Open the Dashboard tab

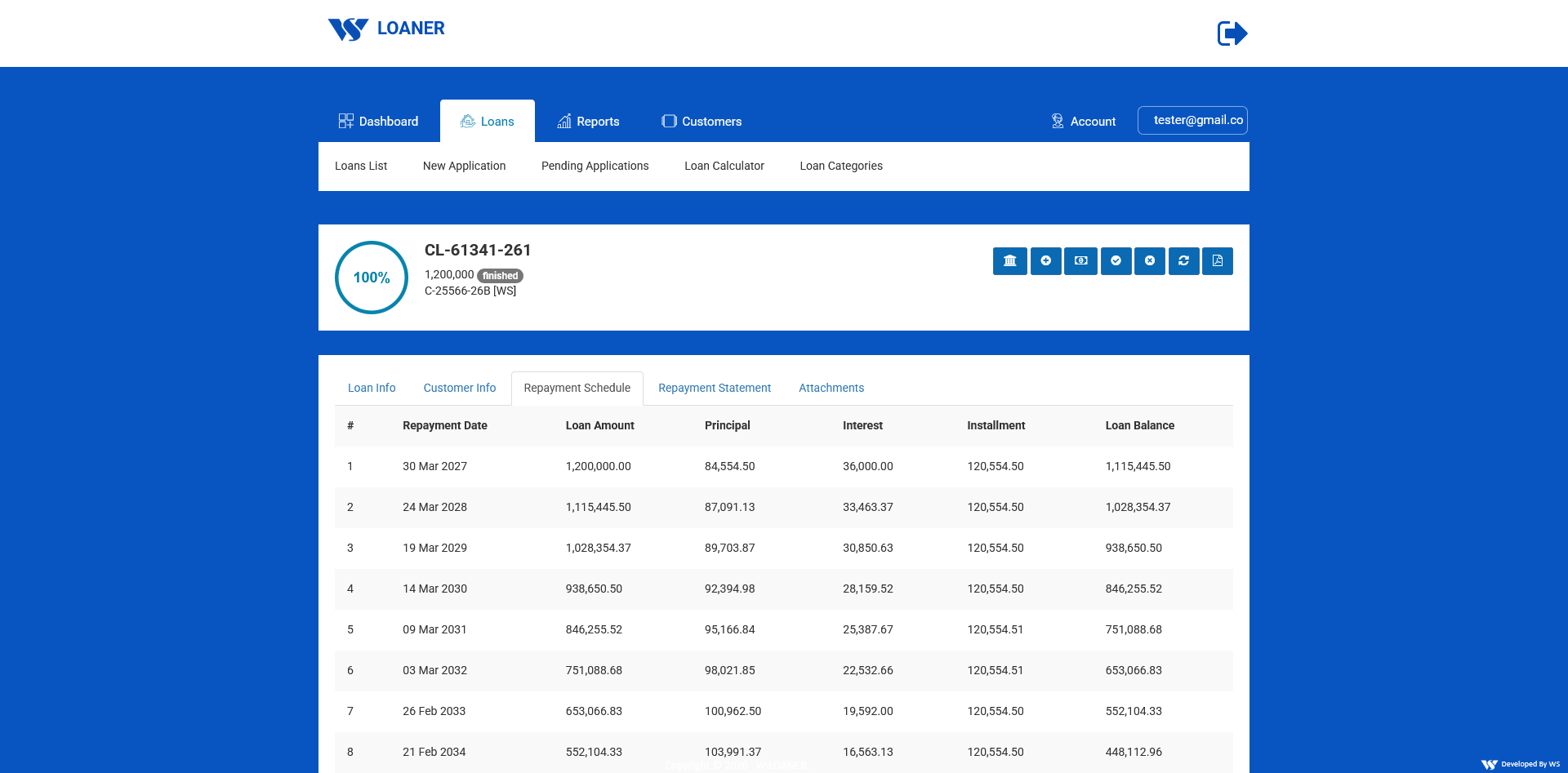click(x=379, y=121)
